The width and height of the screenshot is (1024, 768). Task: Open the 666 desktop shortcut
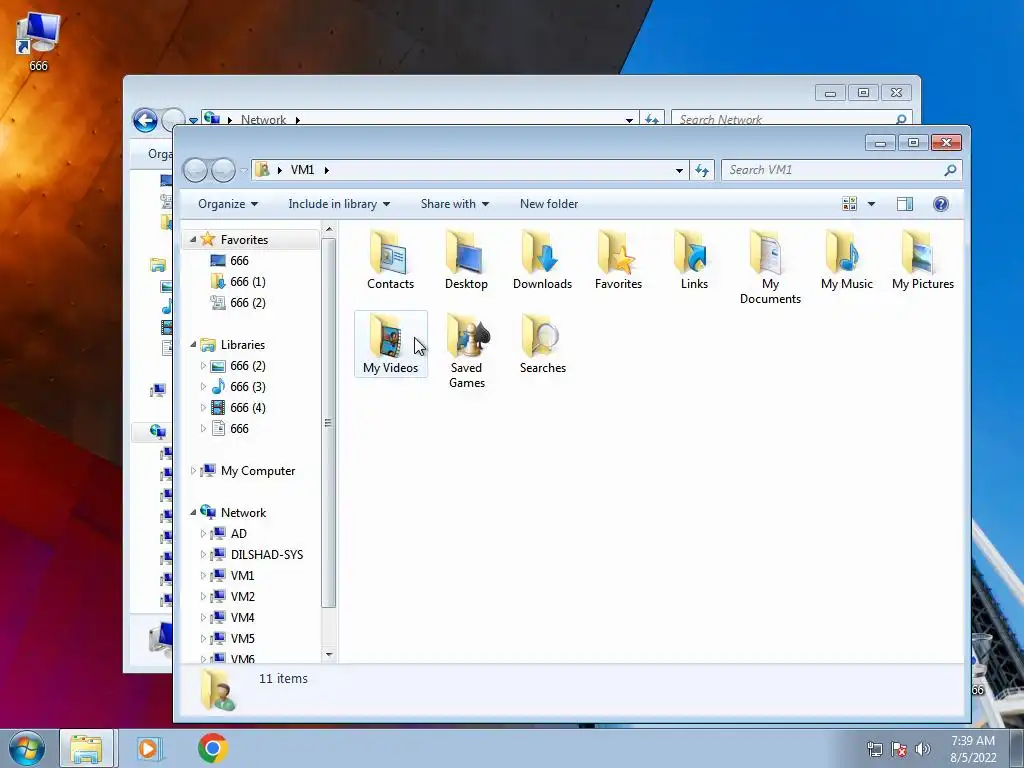pos(38,40)
